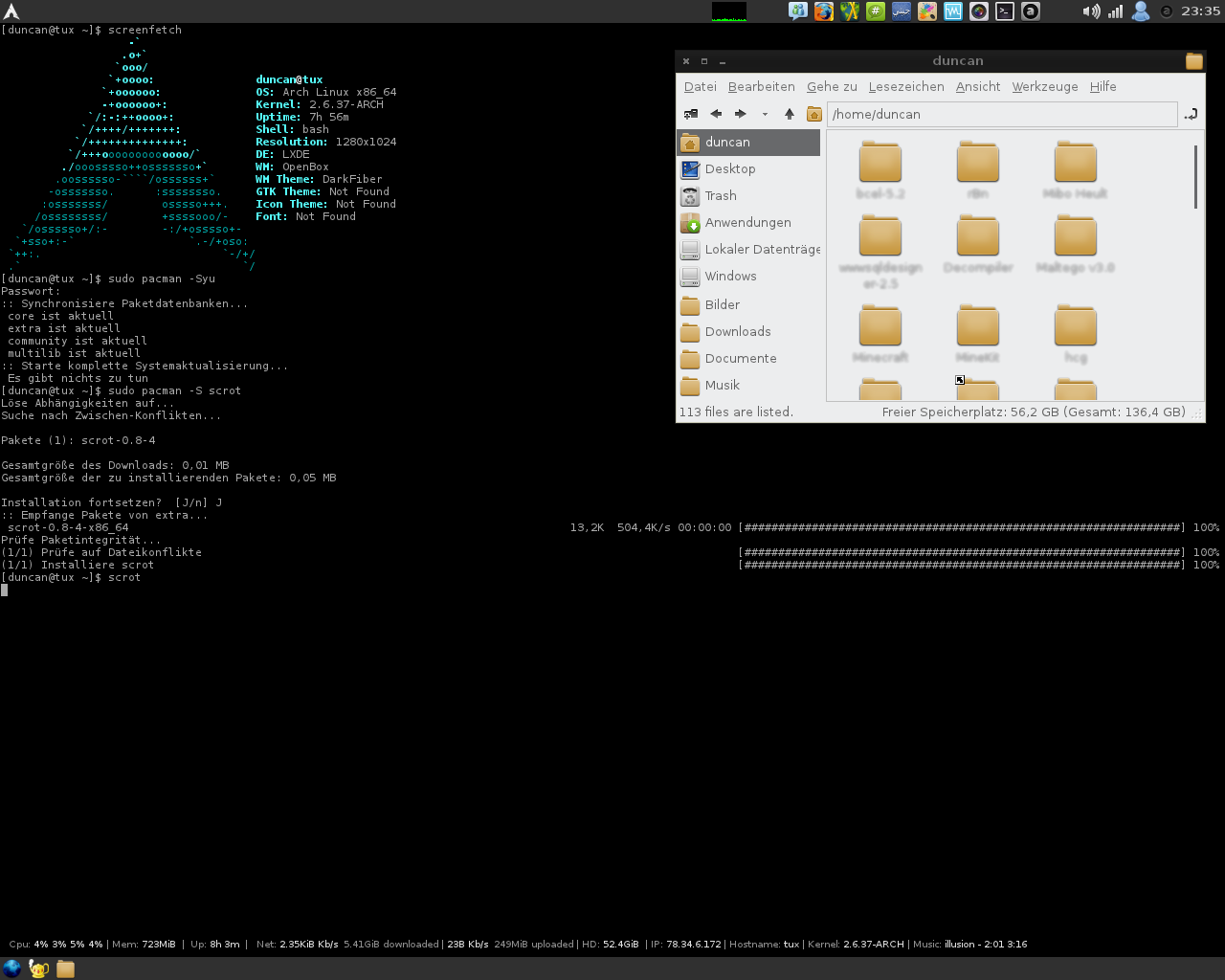The image size is (1225, 980).
Task: Open the Datei menu
Action: pos(700,86)
